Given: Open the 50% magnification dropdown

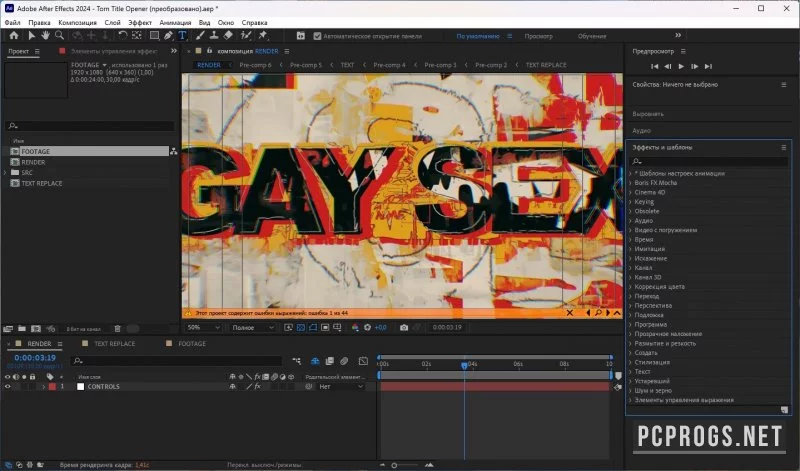Looking at the screenshot, I should point(203,328).
